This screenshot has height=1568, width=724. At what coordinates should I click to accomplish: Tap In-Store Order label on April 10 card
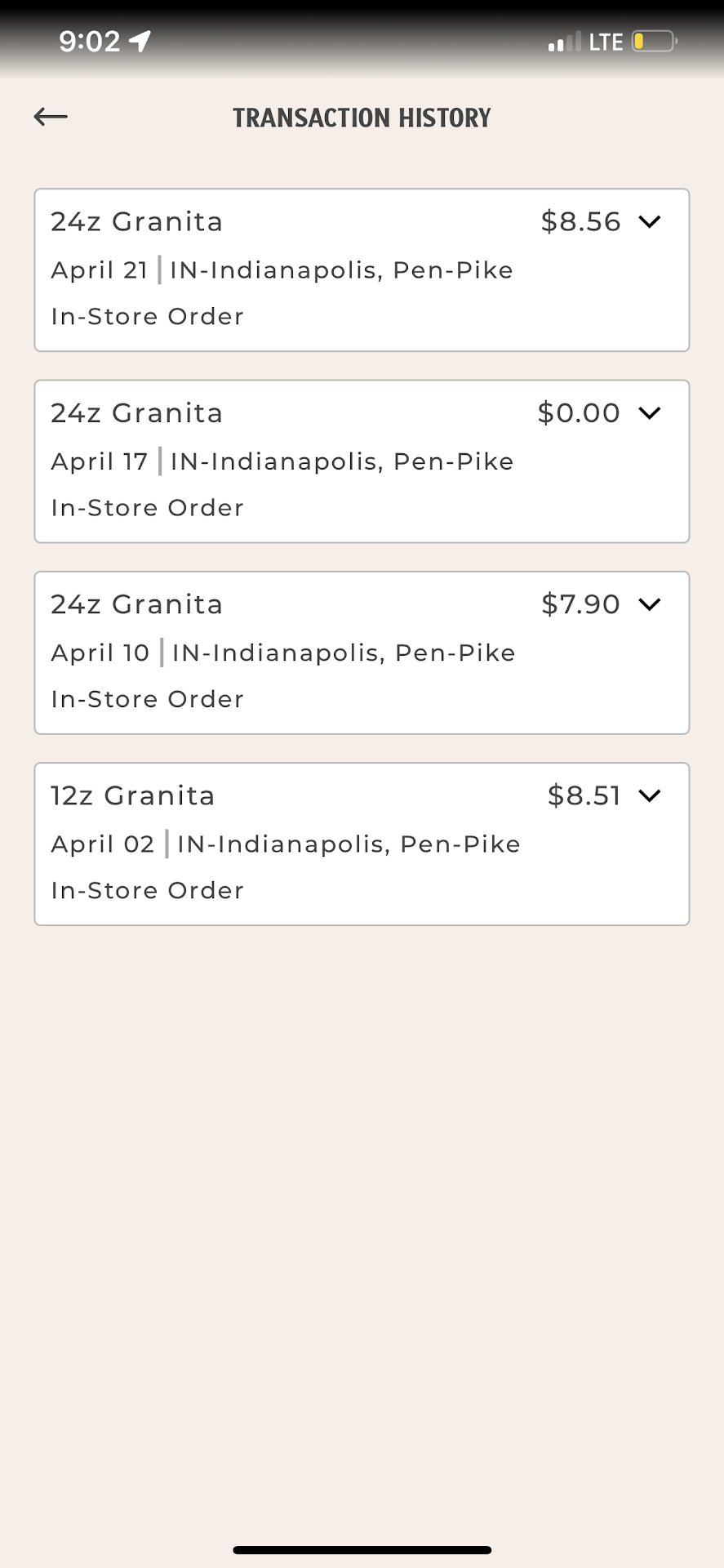pyautogui.click(x=148, y=699)
